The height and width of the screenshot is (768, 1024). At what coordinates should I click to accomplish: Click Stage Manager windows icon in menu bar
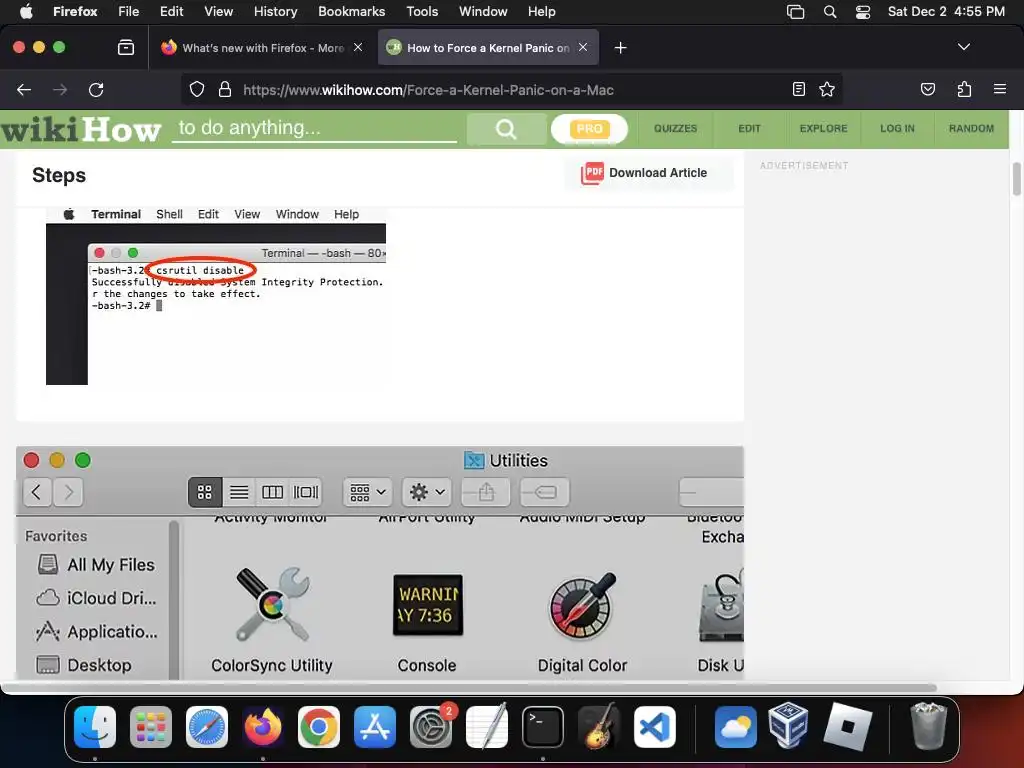(x=795, y=12)
